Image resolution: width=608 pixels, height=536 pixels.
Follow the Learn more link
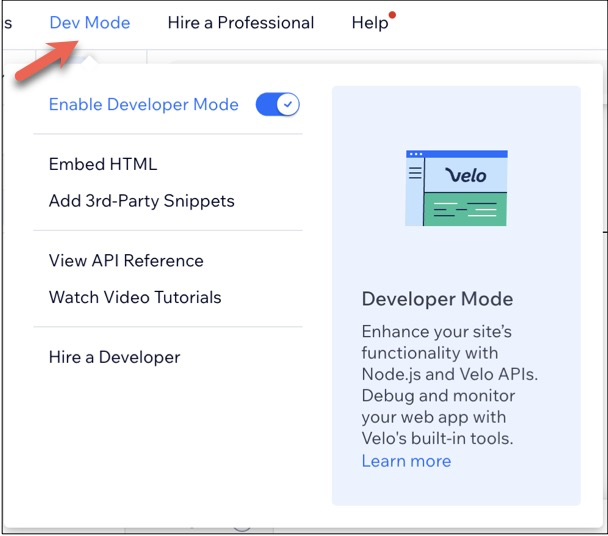[x=406, y=461]
